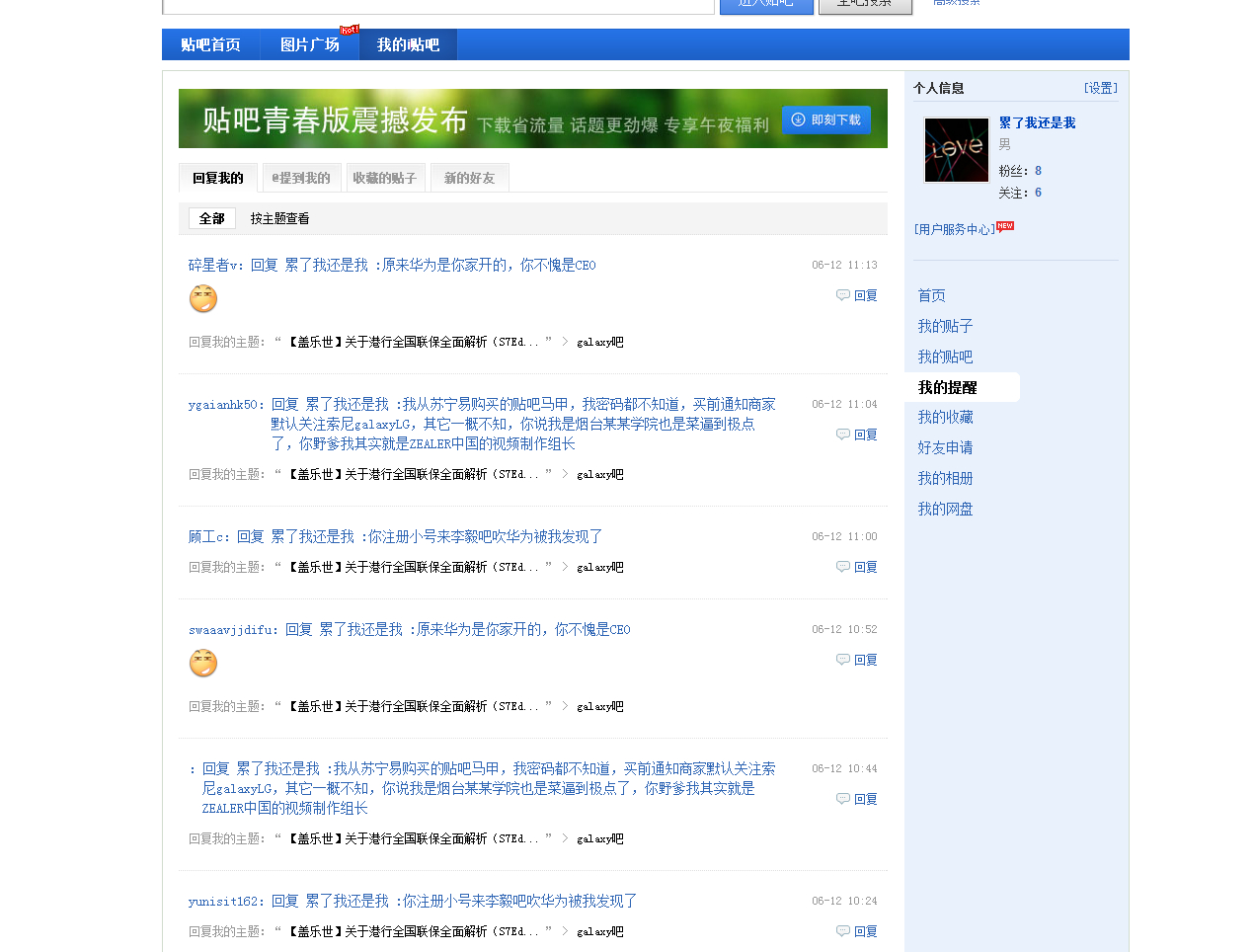Click the galaxy吧 link under swaaavjjdifu's reply
1254x952 pixels.
600,706
